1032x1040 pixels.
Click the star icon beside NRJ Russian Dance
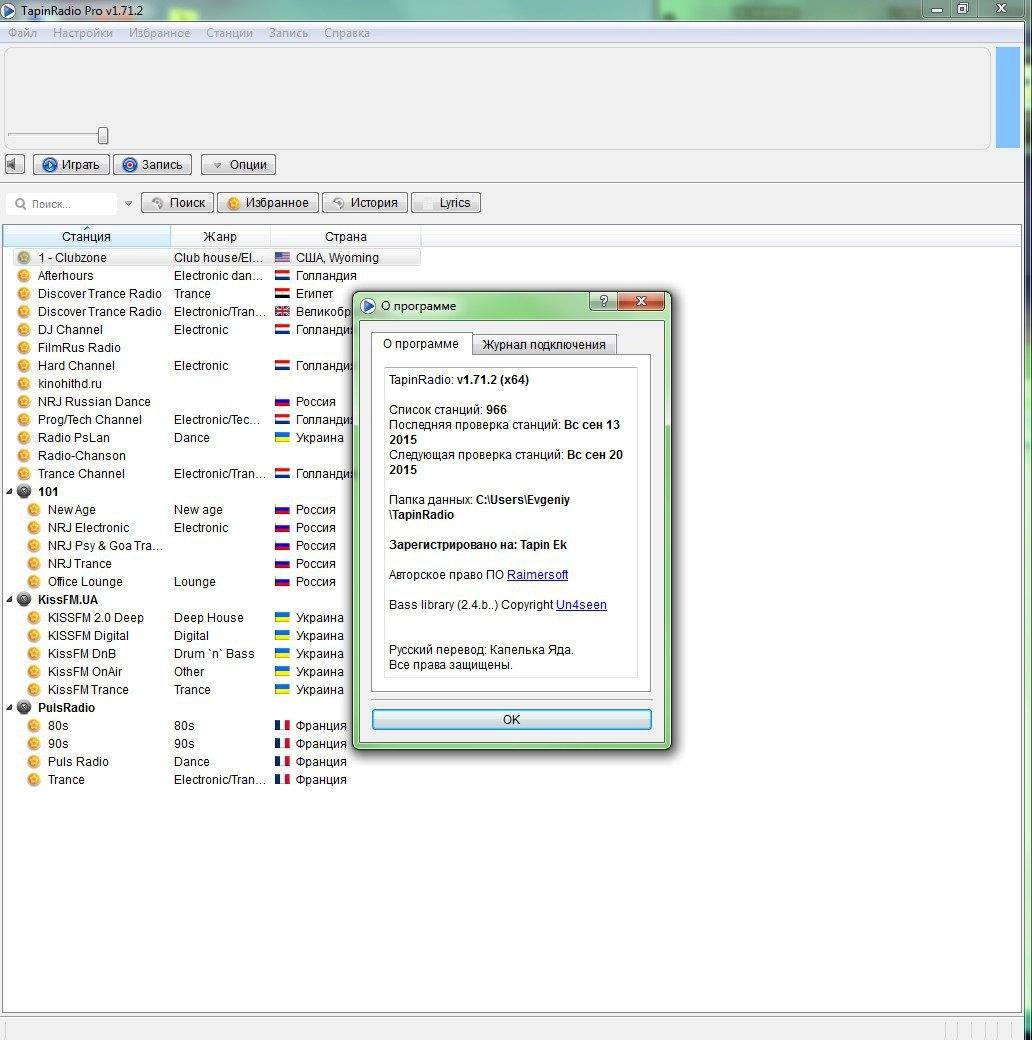[x=24, y=401]
